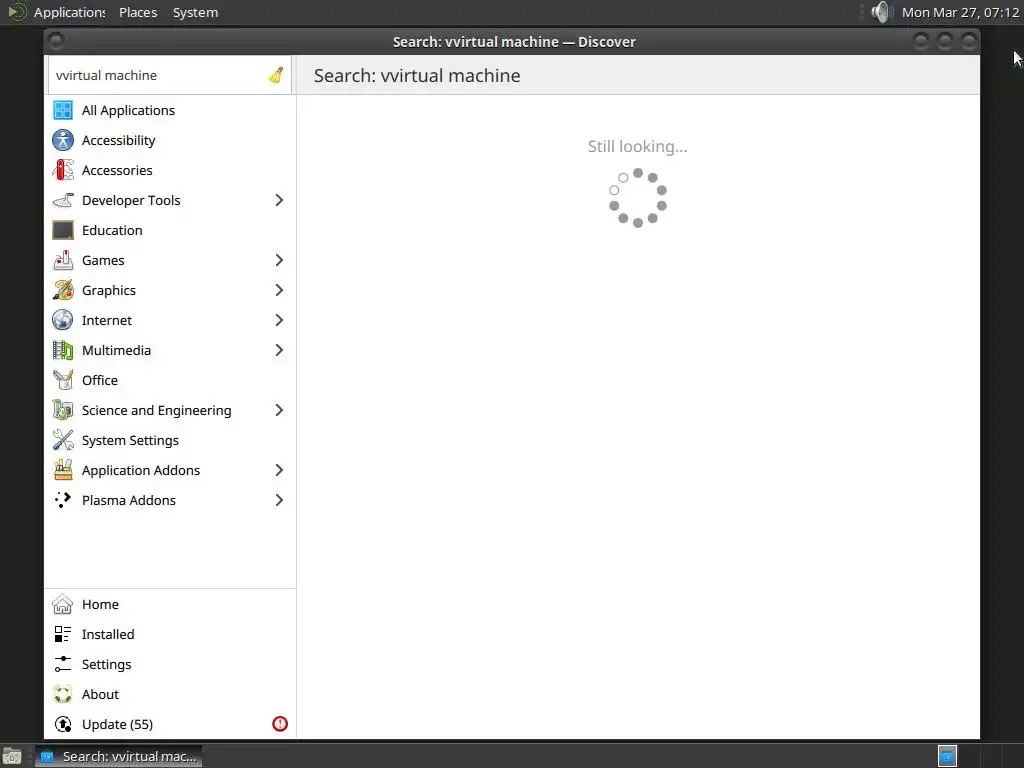Open the Accessibility category label
Screen dimensions: 1024x768
coord(118,140)
